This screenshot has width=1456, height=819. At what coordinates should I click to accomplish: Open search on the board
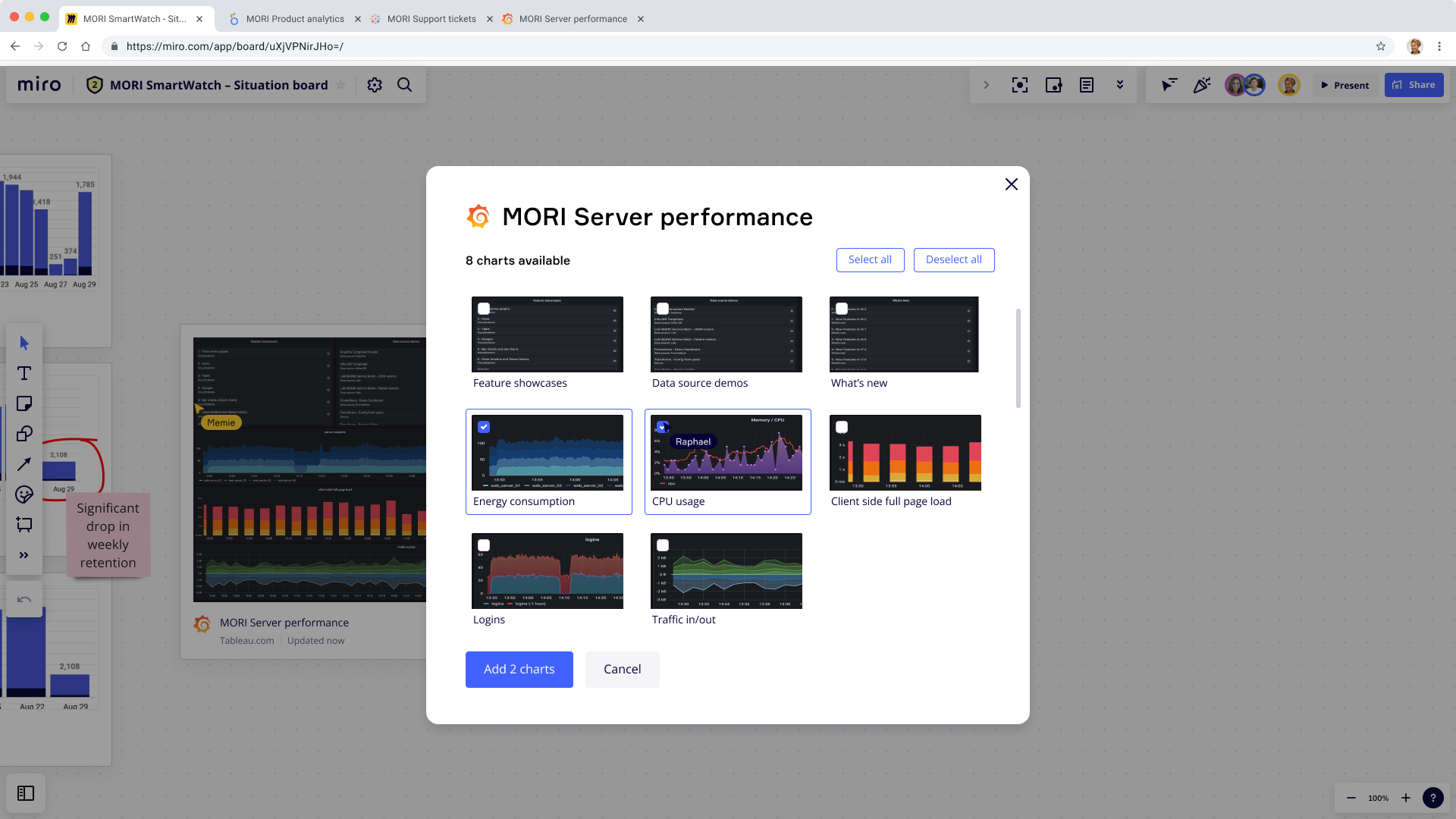tap(405, 85)
